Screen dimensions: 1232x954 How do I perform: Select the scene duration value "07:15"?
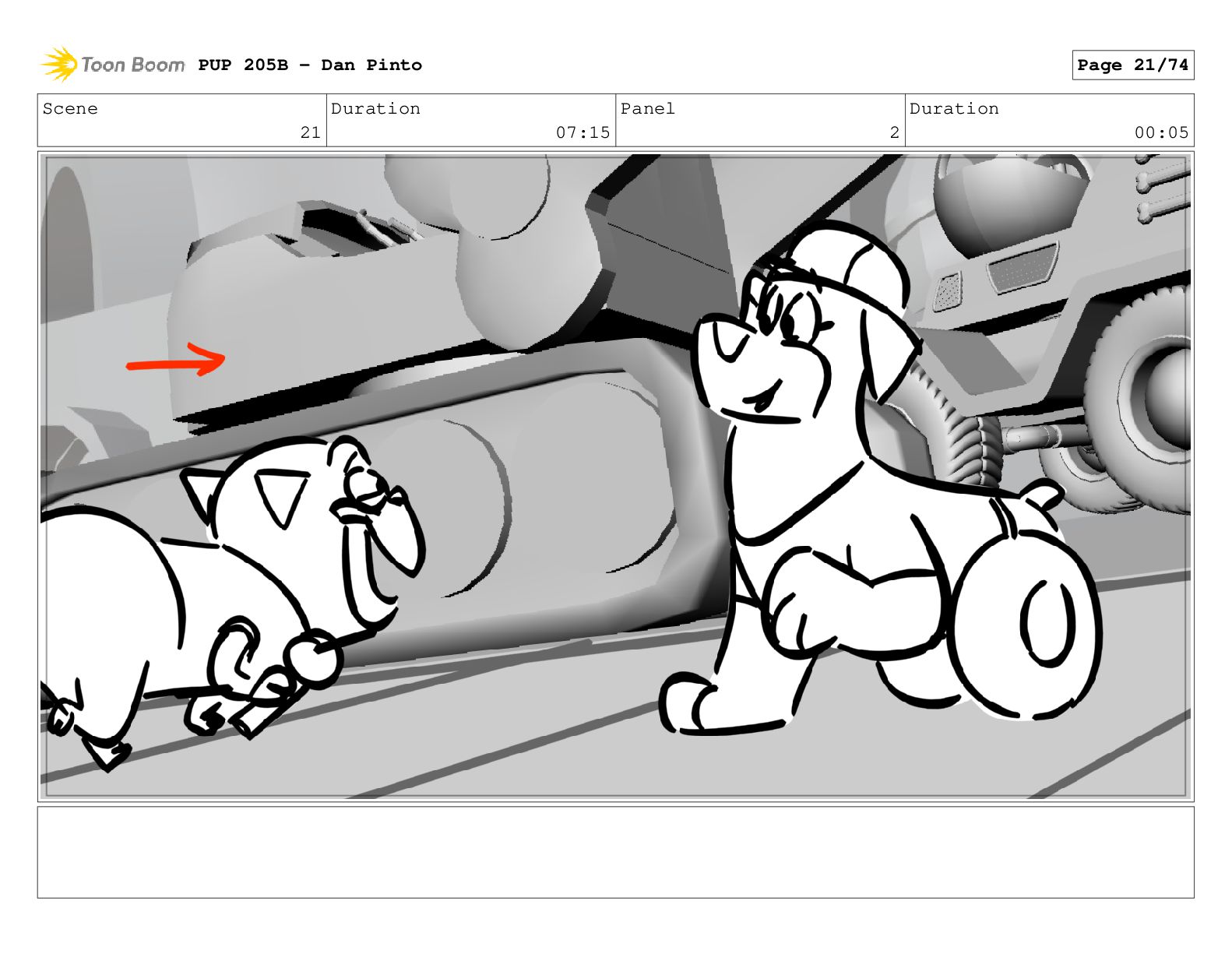click(x=583, y=132)
